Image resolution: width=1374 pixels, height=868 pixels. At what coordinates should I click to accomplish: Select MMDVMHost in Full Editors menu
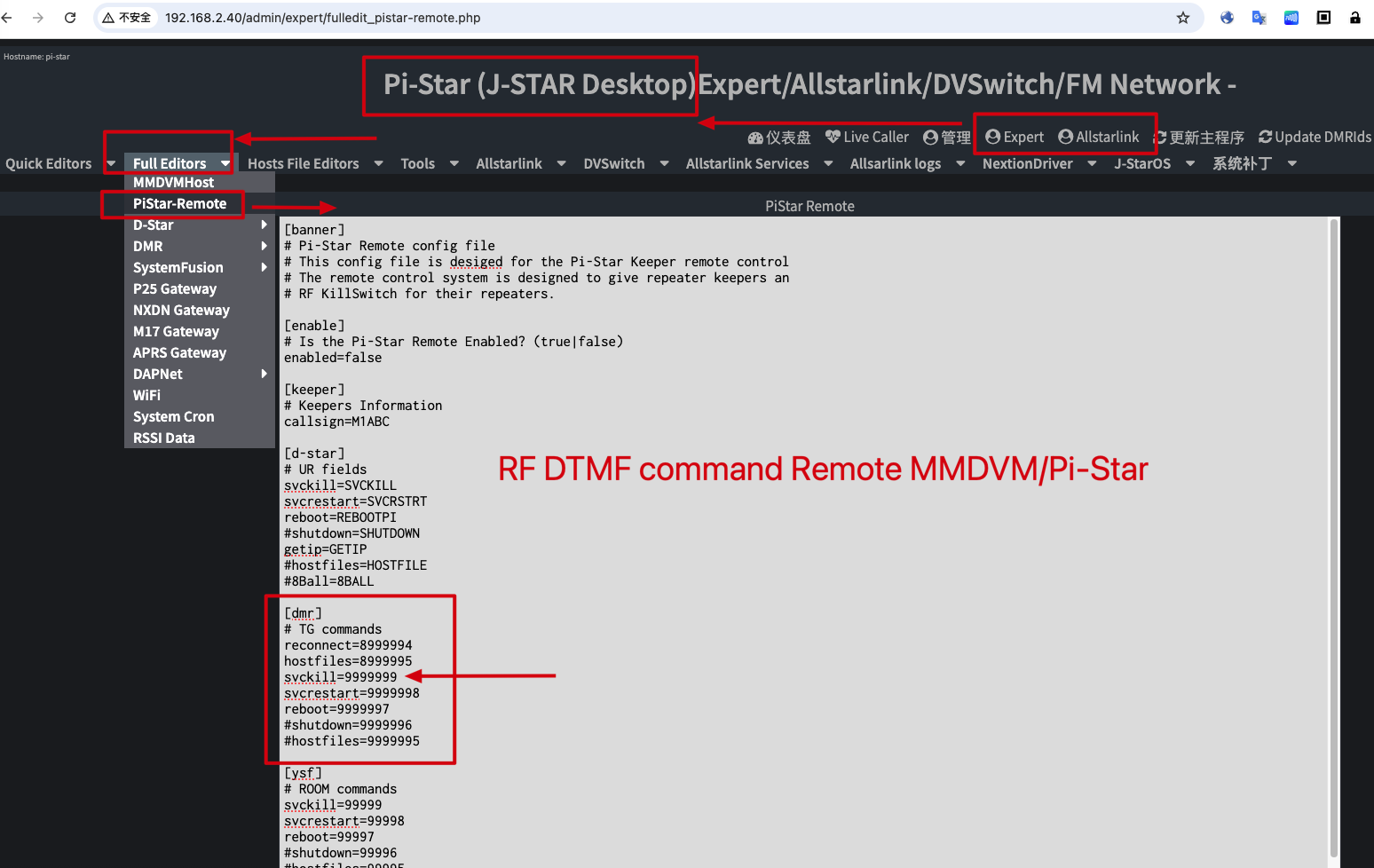click(x=200, y=182)
